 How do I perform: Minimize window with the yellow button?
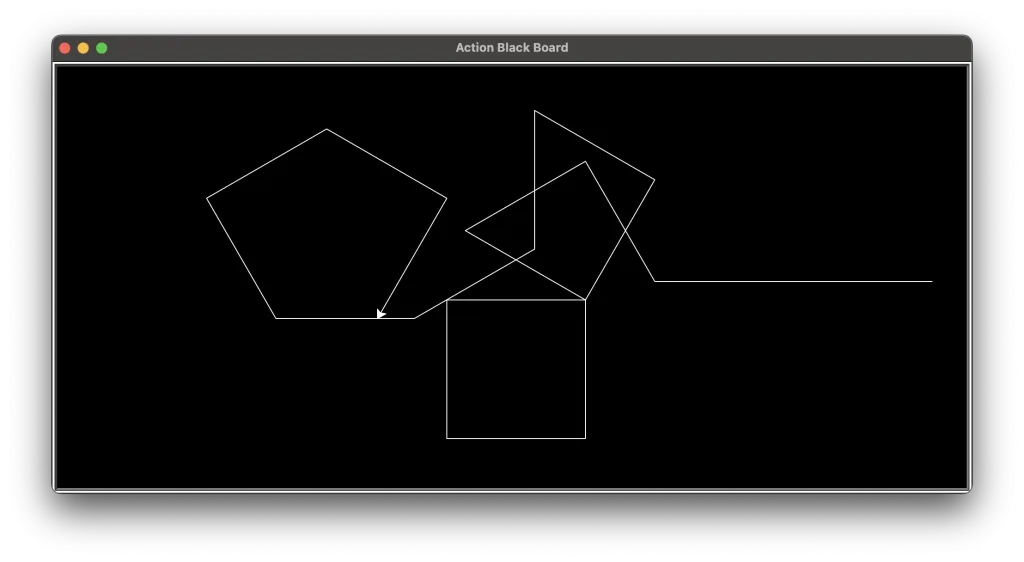(x=83, y=48)
